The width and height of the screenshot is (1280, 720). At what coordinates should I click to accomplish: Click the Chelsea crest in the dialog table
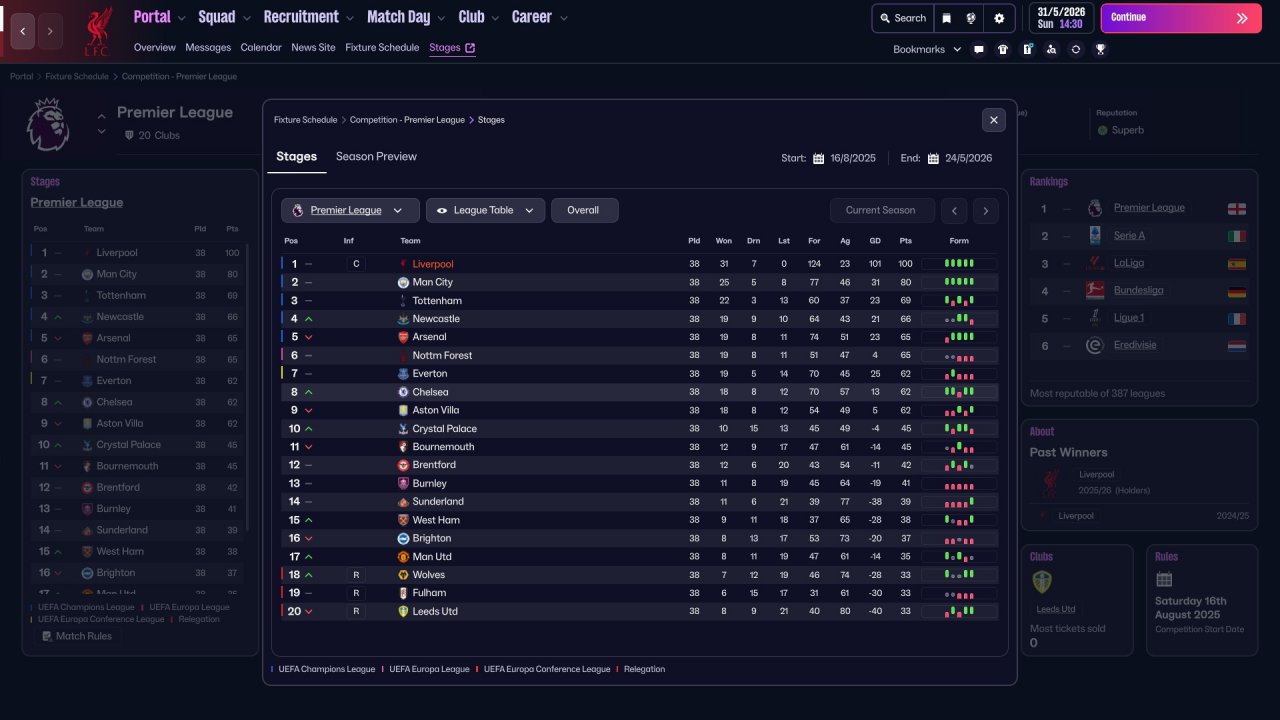403,392
